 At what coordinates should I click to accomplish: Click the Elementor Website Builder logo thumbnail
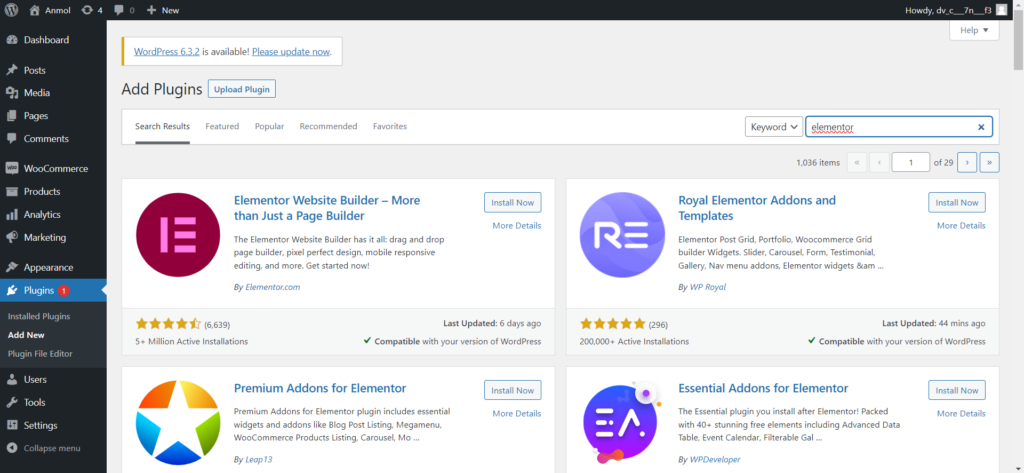point(178,235)
